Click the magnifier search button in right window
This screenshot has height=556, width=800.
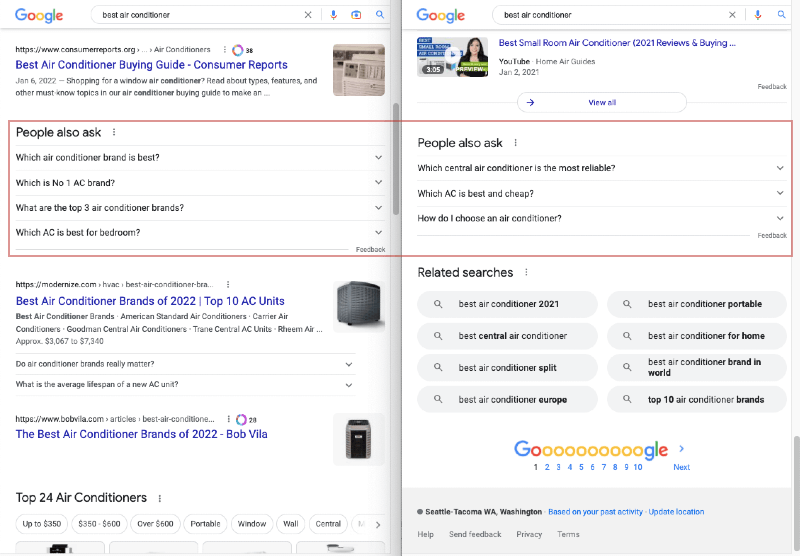pyautogui.click(x=781, y=15)
